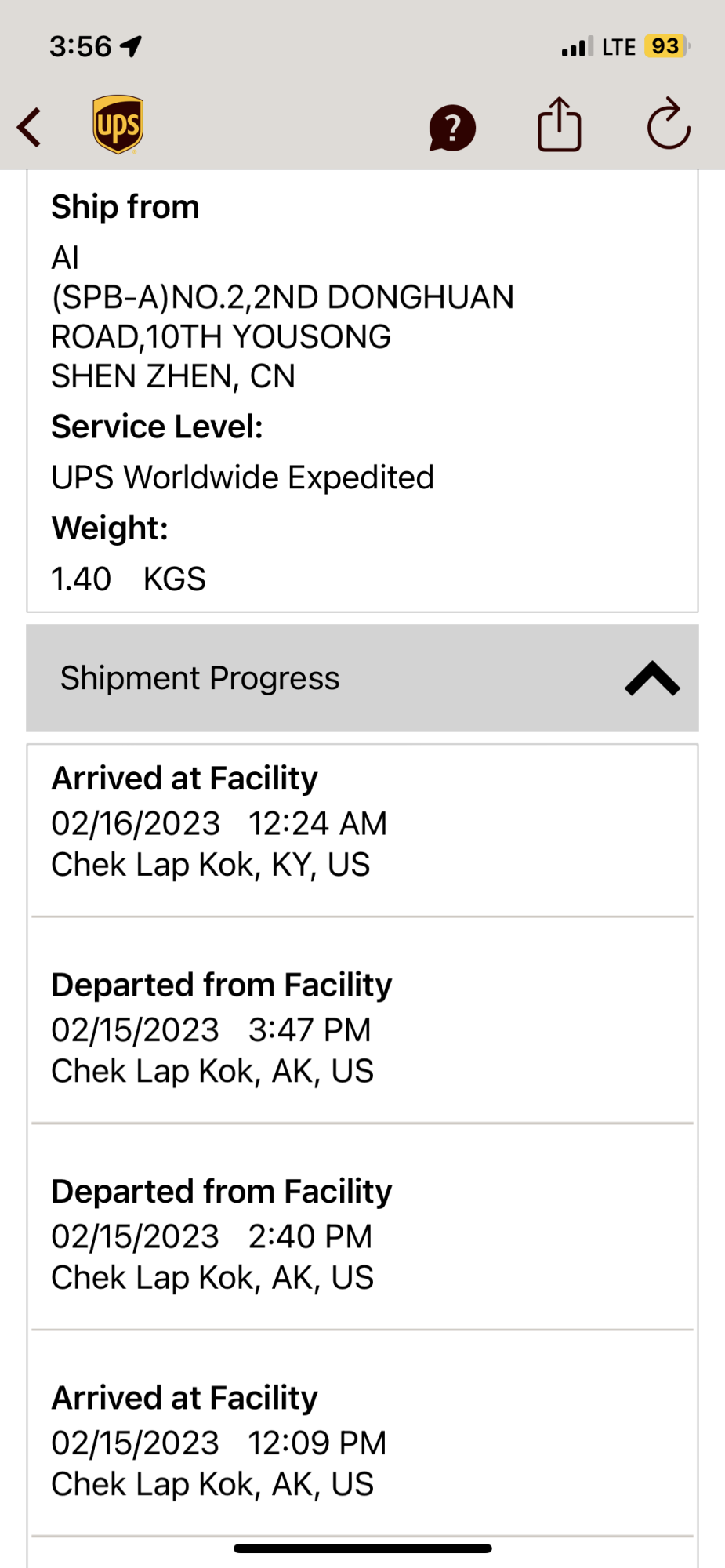Tap the Shipment Progress header label
This screenshot has height=1568, width=725.
tap(200, 678)
